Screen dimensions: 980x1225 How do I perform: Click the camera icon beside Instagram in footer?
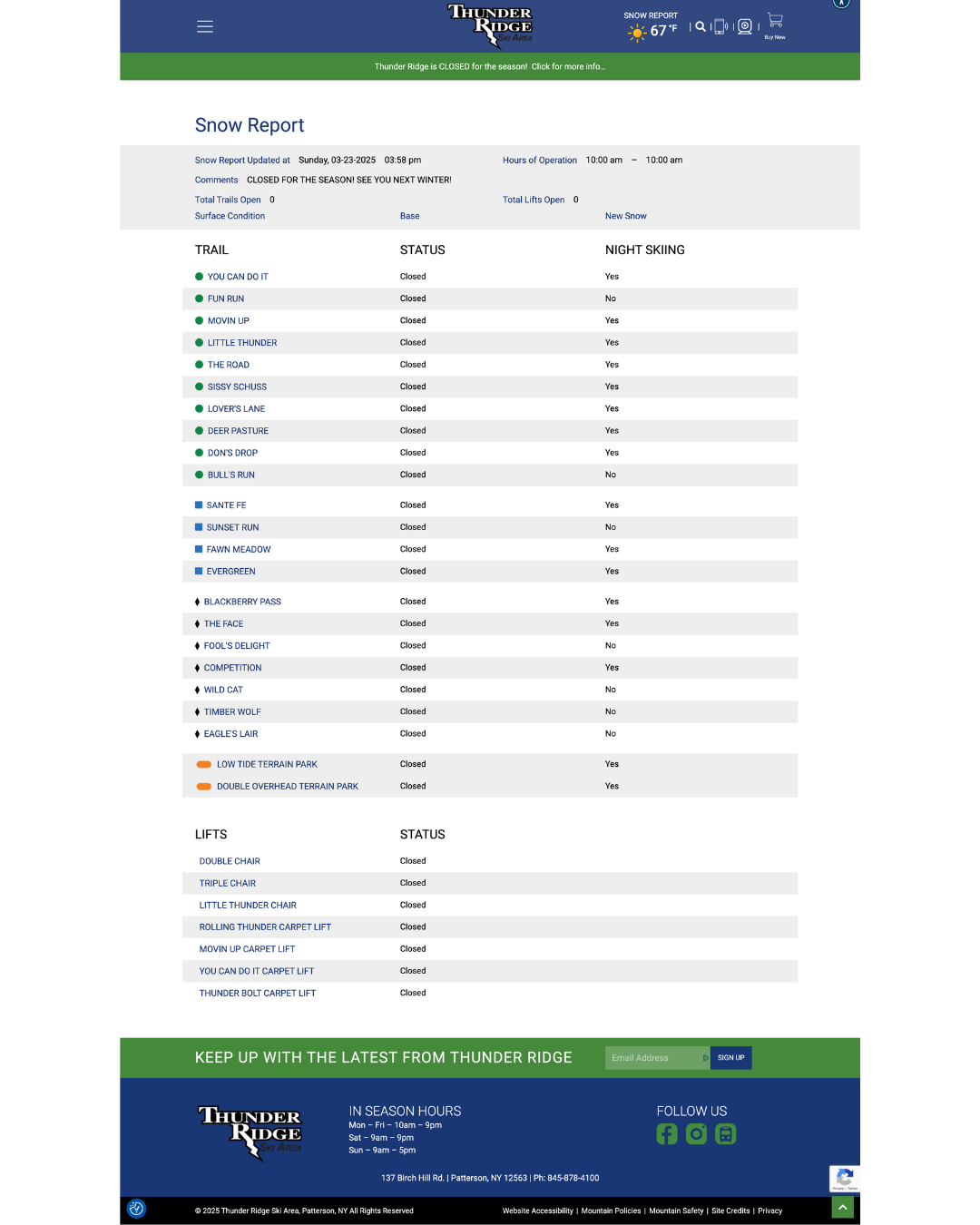[x=725, y=1133]
